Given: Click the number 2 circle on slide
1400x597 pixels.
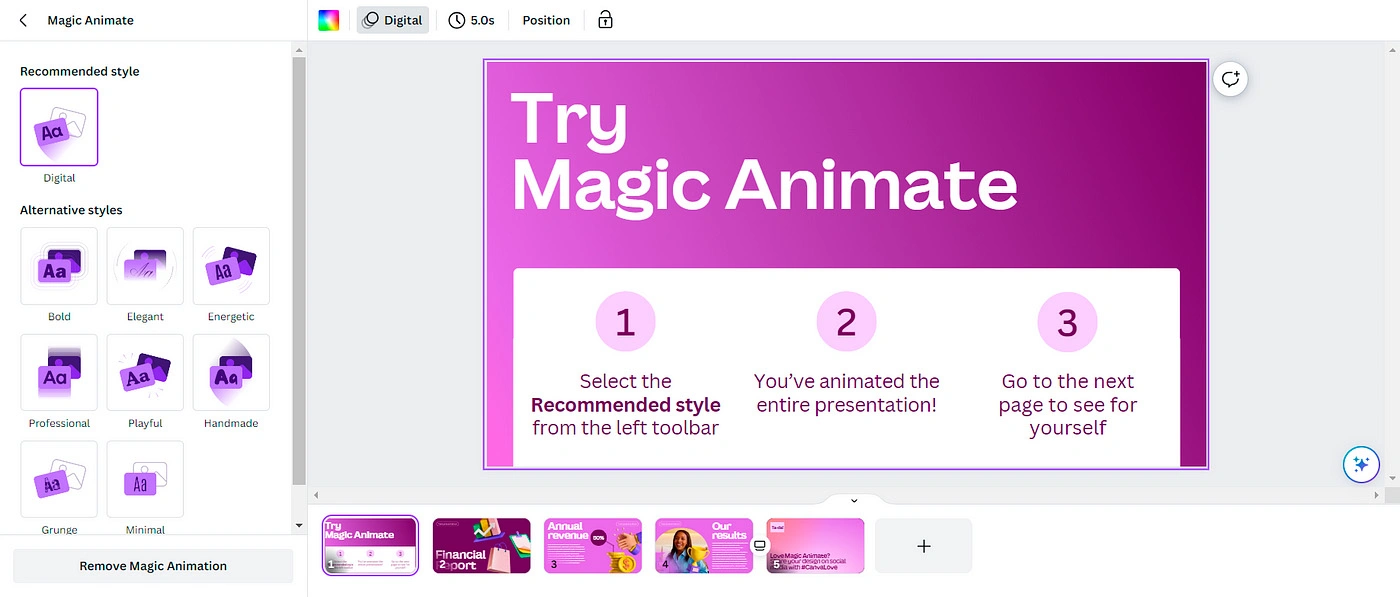Looking at the screenshot, I should [x=846, y=322].
